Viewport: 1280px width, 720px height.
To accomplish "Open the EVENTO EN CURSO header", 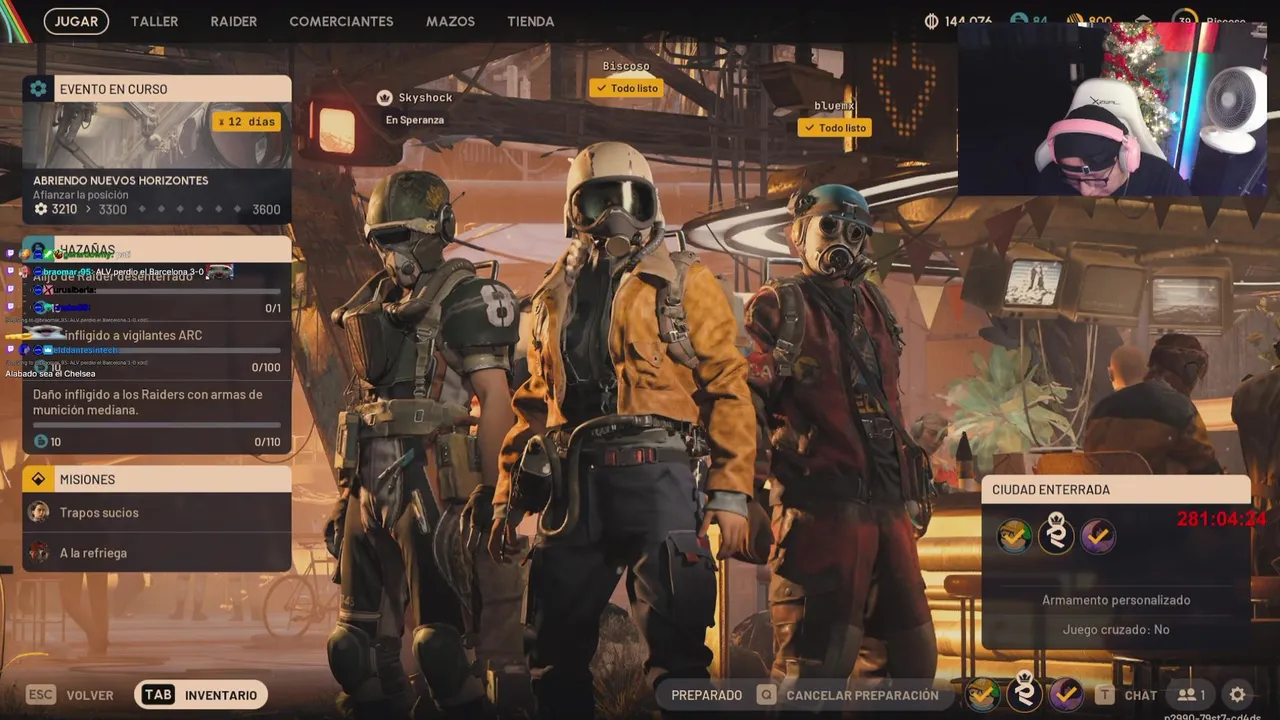I will point(157,89).
